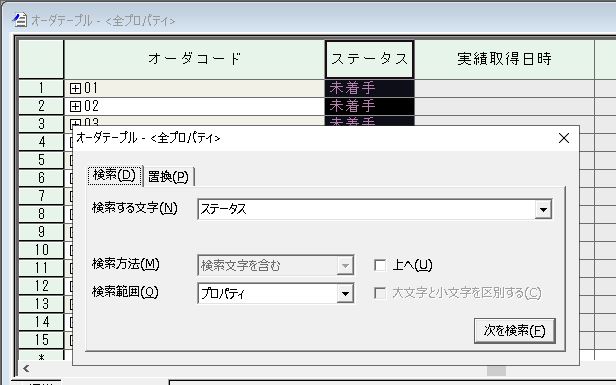Select row header 2
The image size is (616, 385).
41,106
